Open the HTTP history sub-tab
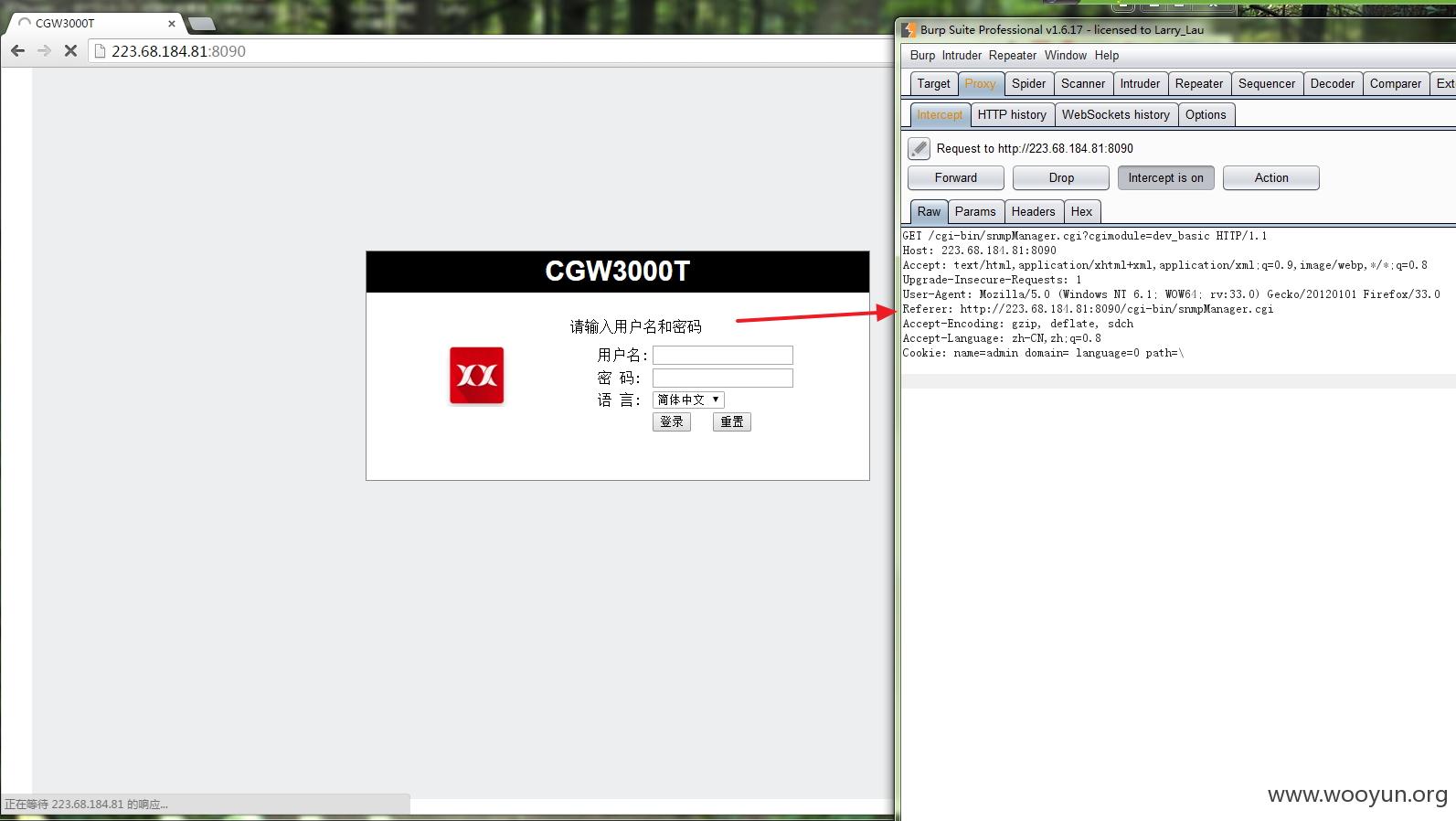The height and width of the screenshot is (821, 1456). [x=1012, y=115]
